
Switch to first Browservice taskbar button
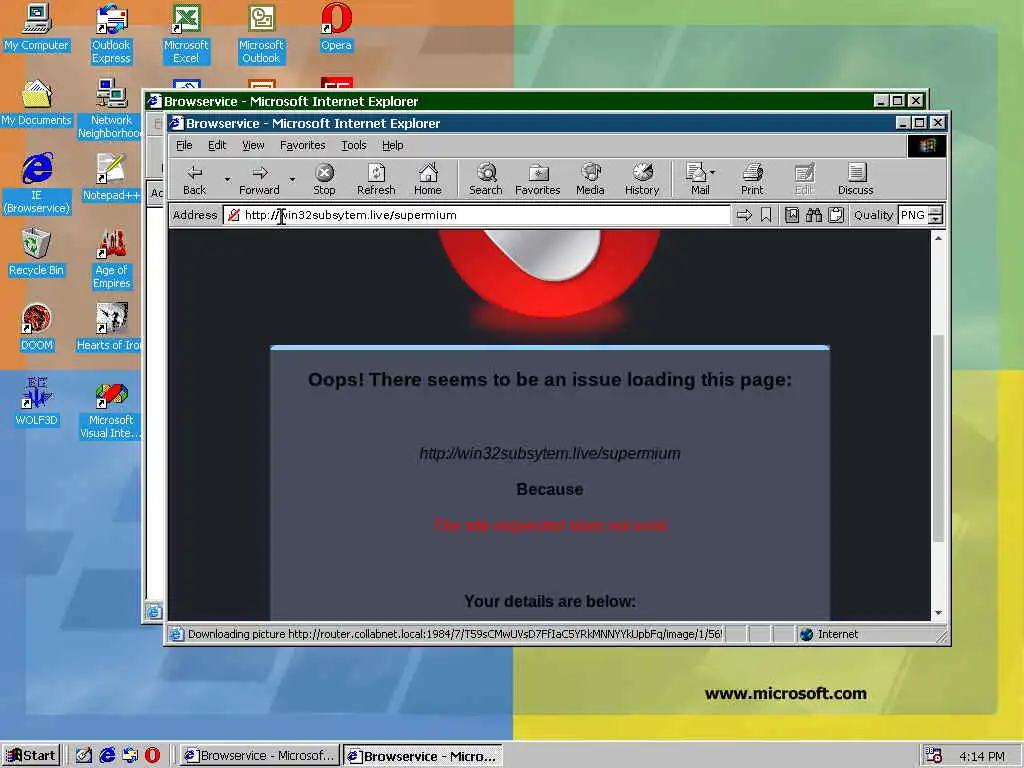coord(260,756)
